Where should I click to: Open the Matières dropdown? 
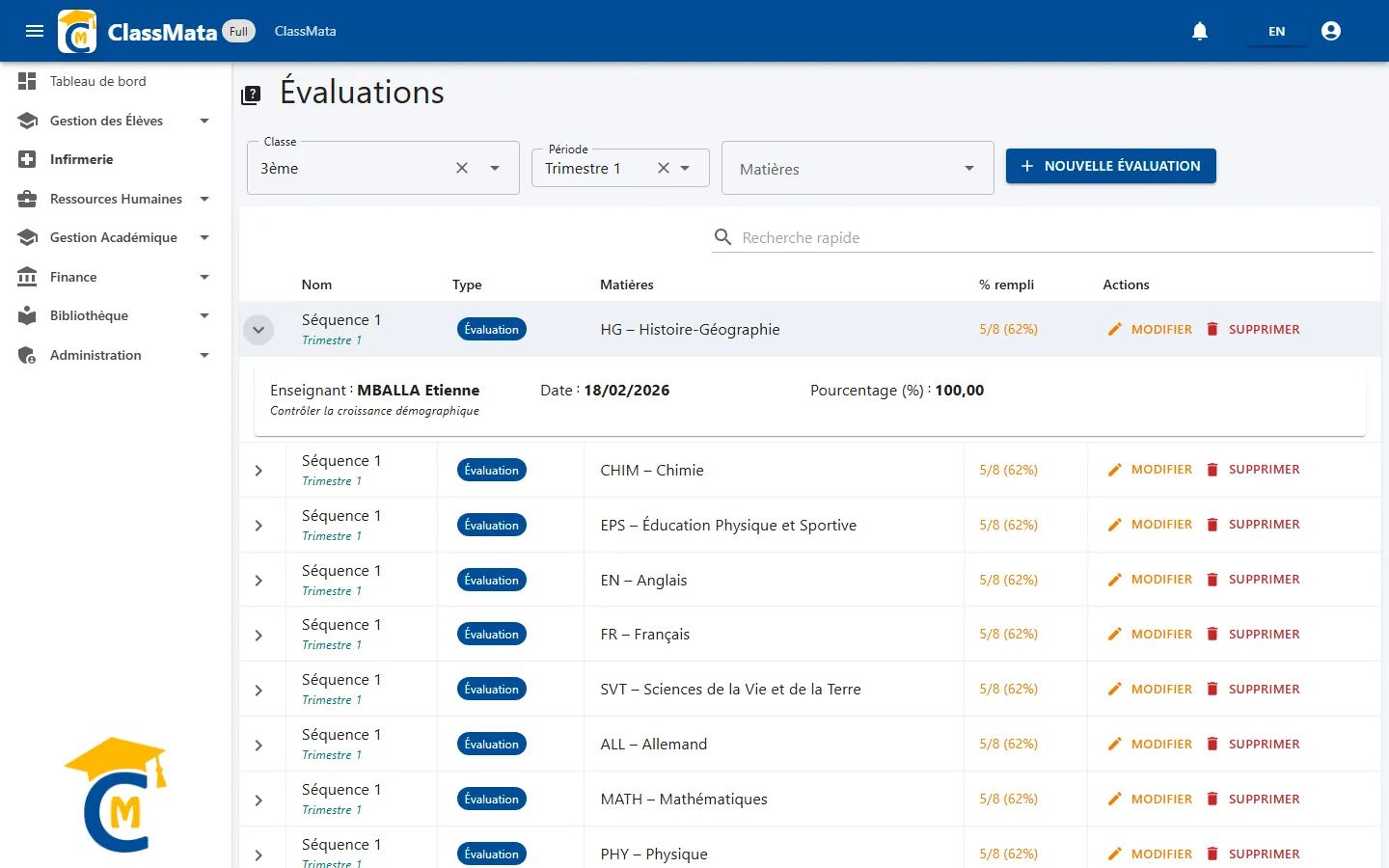pyautogui.click(x=858, y=168)
